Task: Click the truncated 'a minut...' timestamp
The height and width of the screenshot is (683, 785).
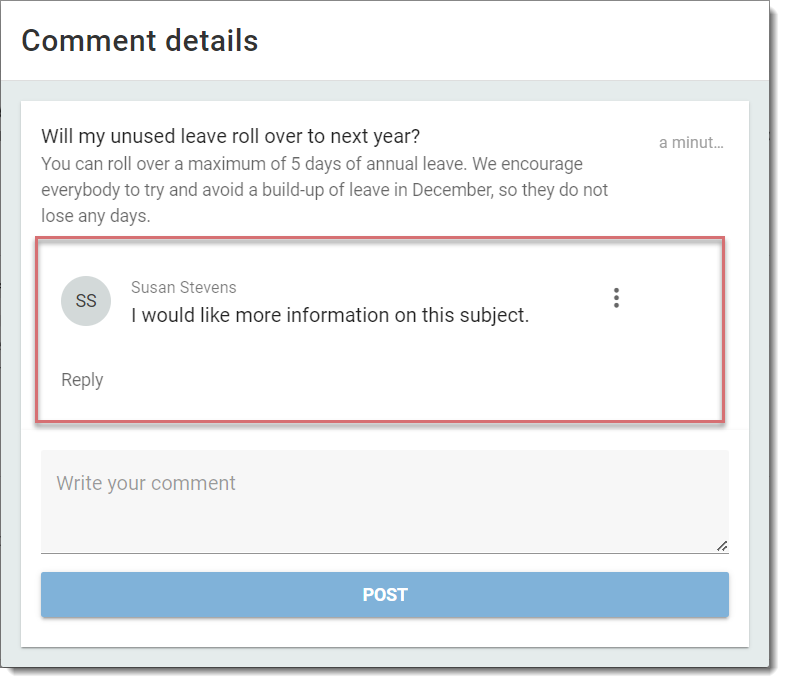Action: point(691,143)
